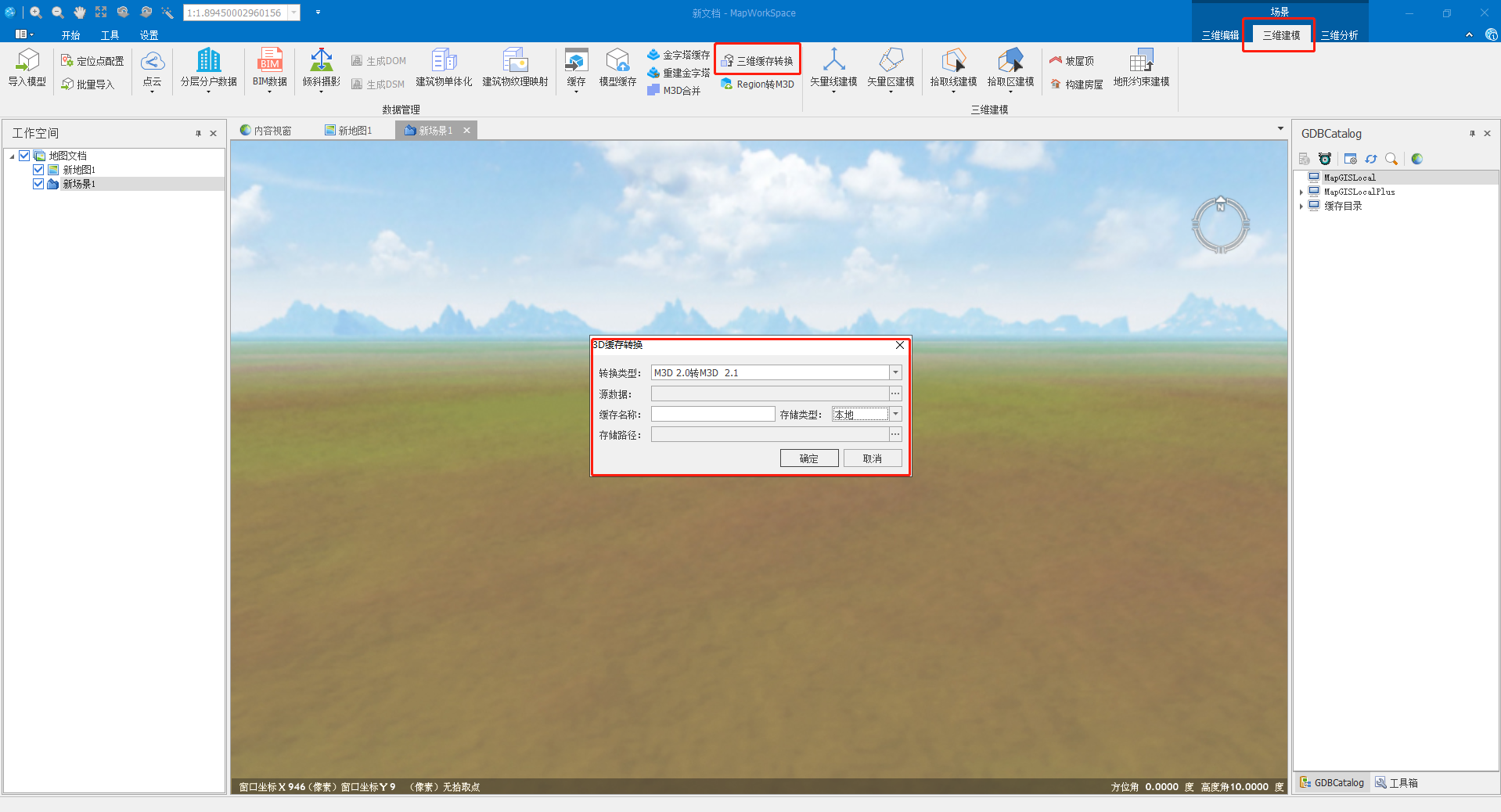The image size is (1501, 812).
Task: Uncheck the 新地图1 layer checkbox
Action: pos(38,170)
